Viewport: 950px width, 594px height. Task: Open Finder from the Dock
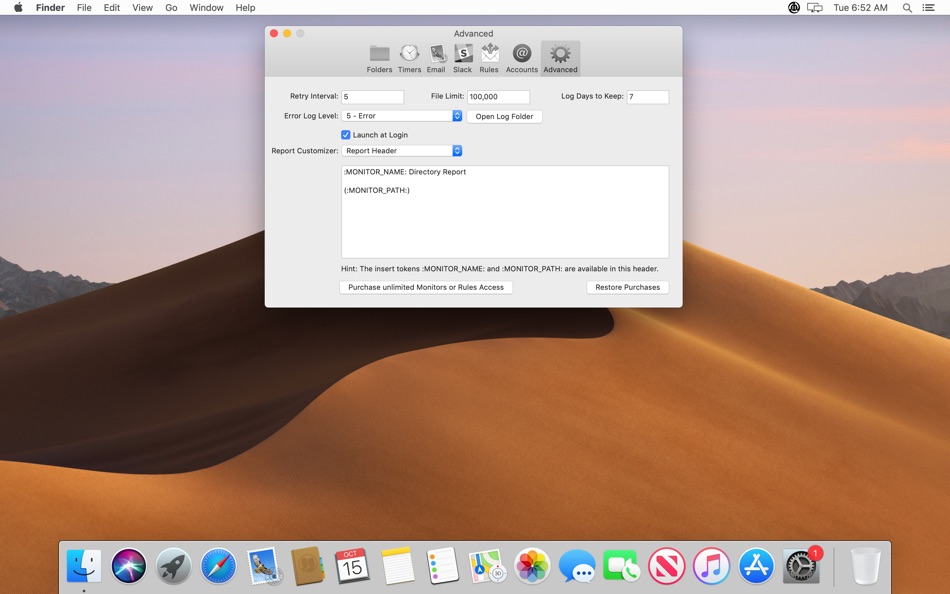(84, 566)
